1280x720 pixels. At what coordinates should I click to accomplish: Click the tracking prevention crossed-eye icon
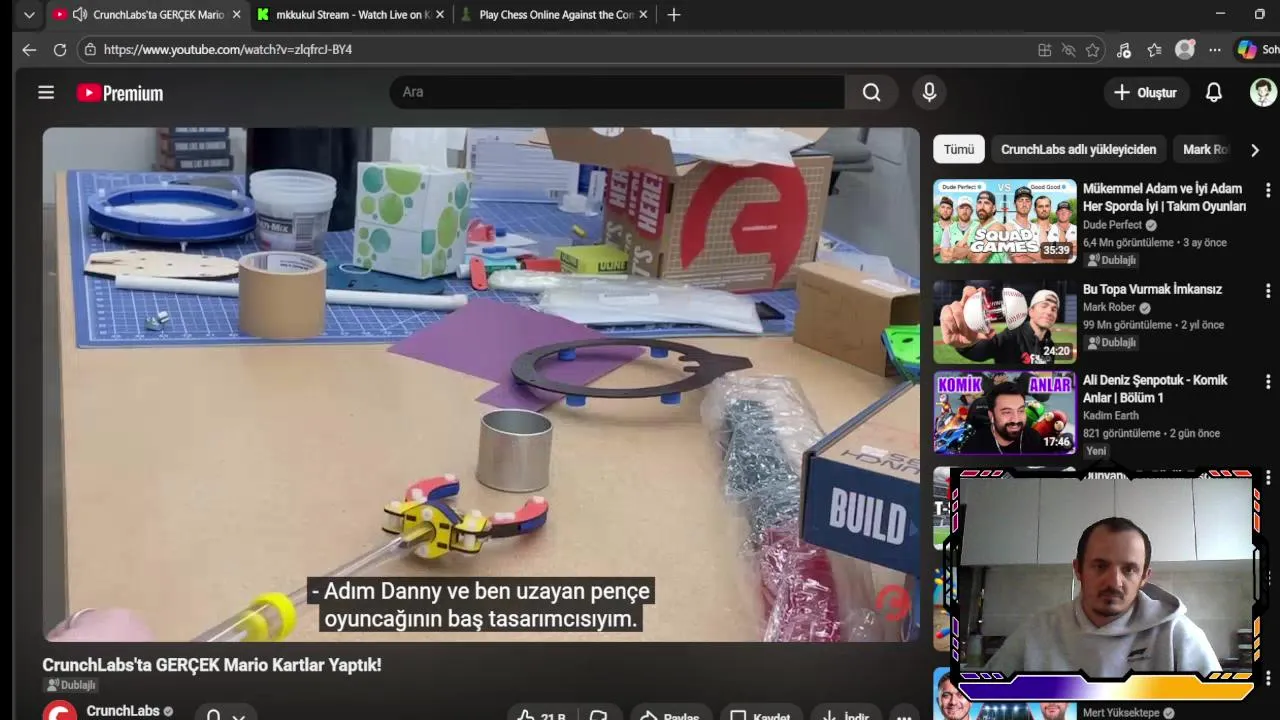[1068, 50]
